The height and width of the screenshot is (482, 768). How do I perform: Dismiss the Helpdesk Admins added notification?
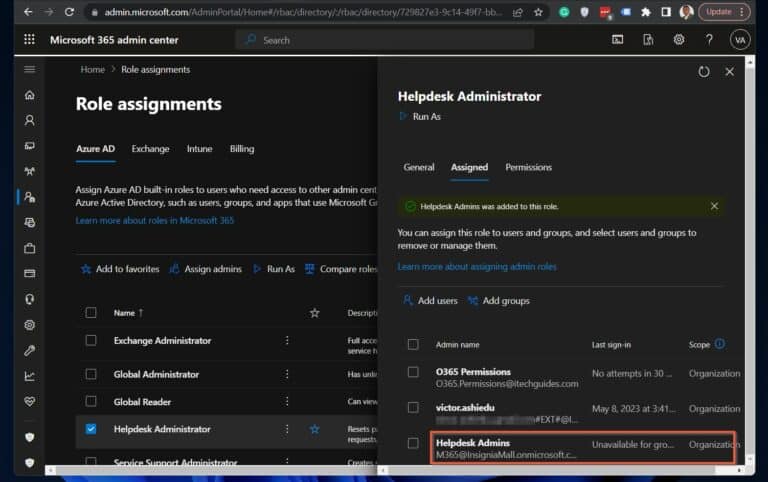click(x=714, y=206)
